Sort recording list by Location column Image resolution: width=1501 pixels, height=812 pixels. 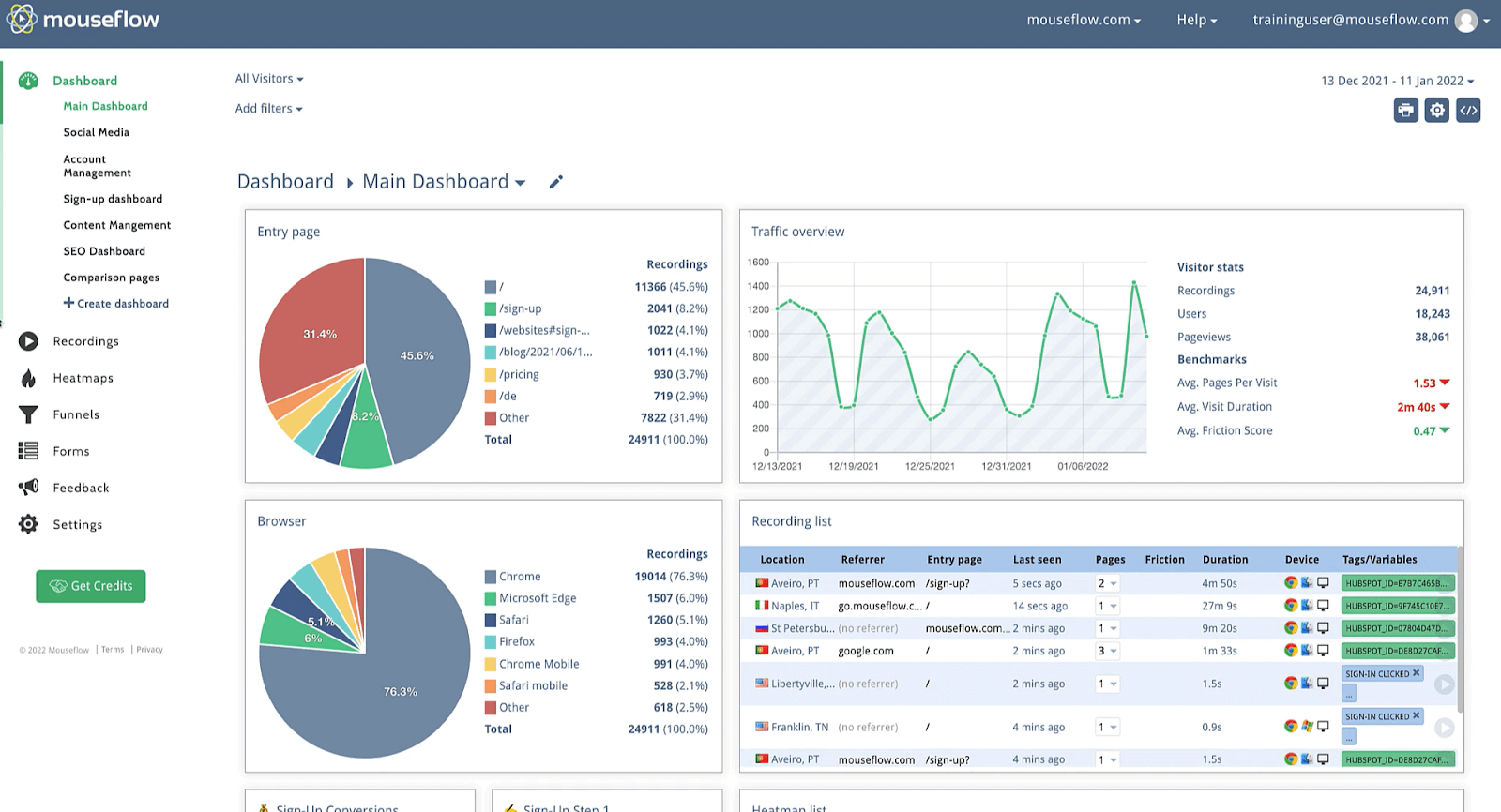[782, 560]
